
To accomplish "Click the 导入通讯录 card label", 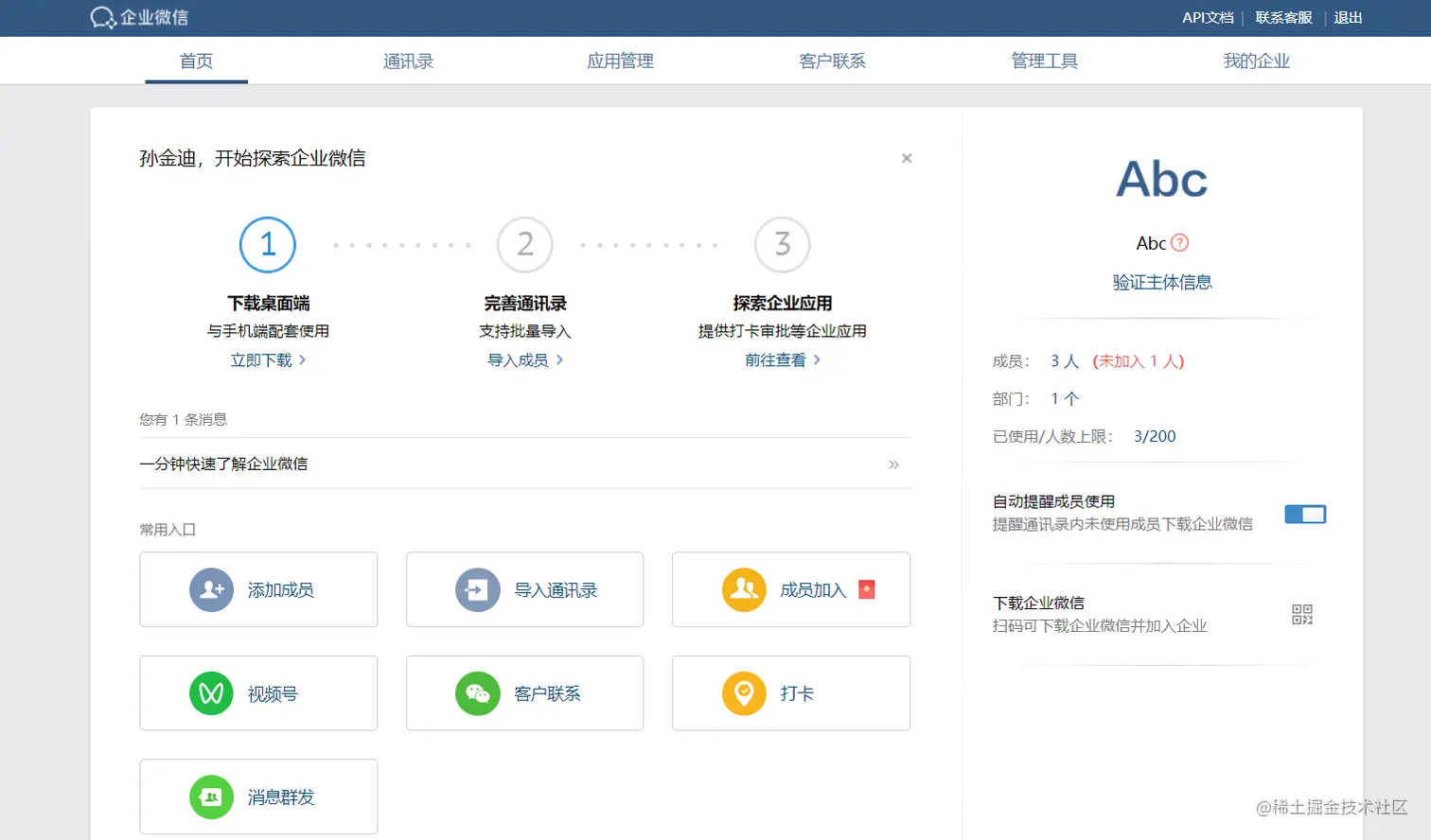I will pos(556,590).
